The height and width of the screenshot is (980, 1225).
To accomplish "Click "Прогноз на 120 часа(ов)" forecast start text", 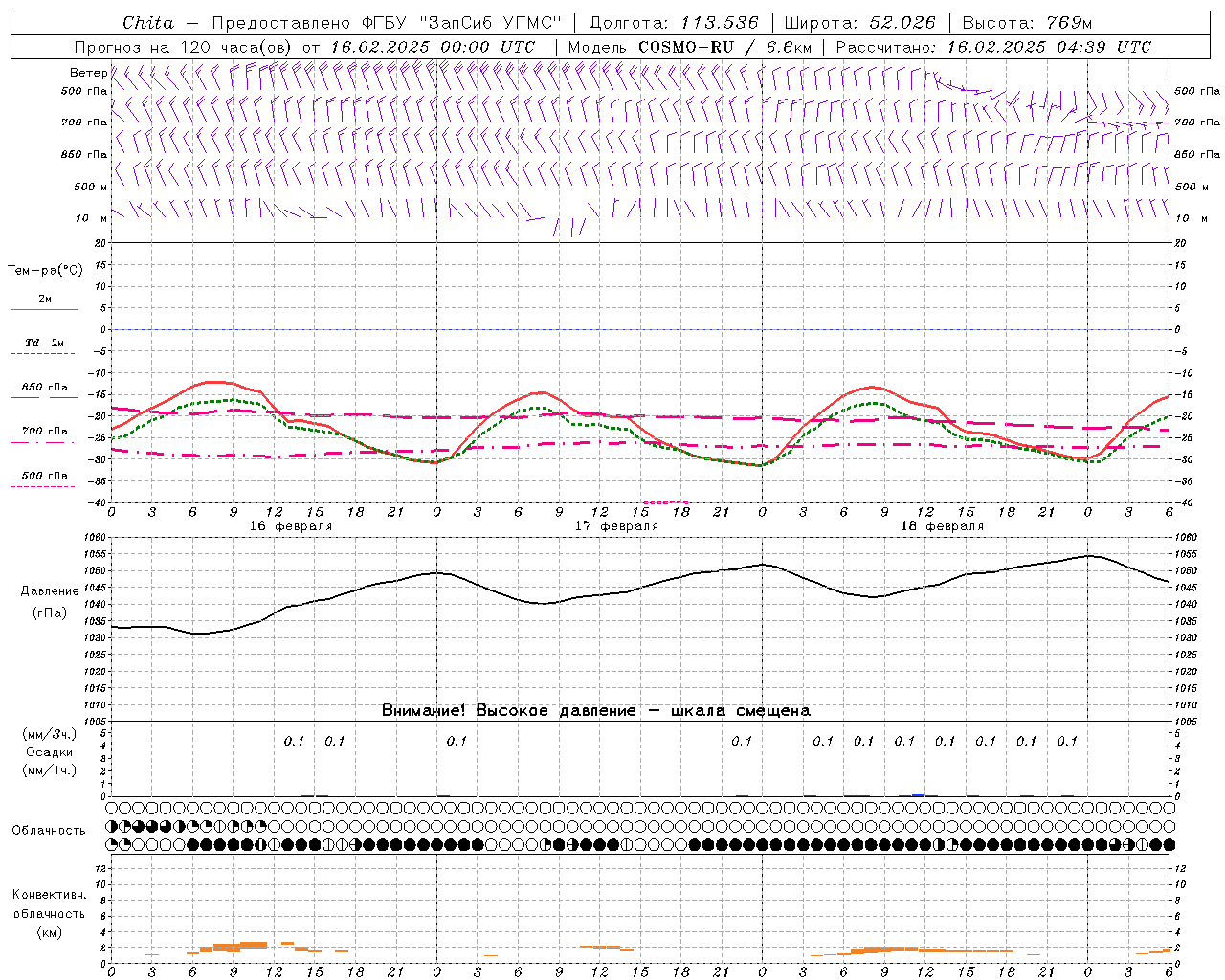I will (x=184, y=47).
